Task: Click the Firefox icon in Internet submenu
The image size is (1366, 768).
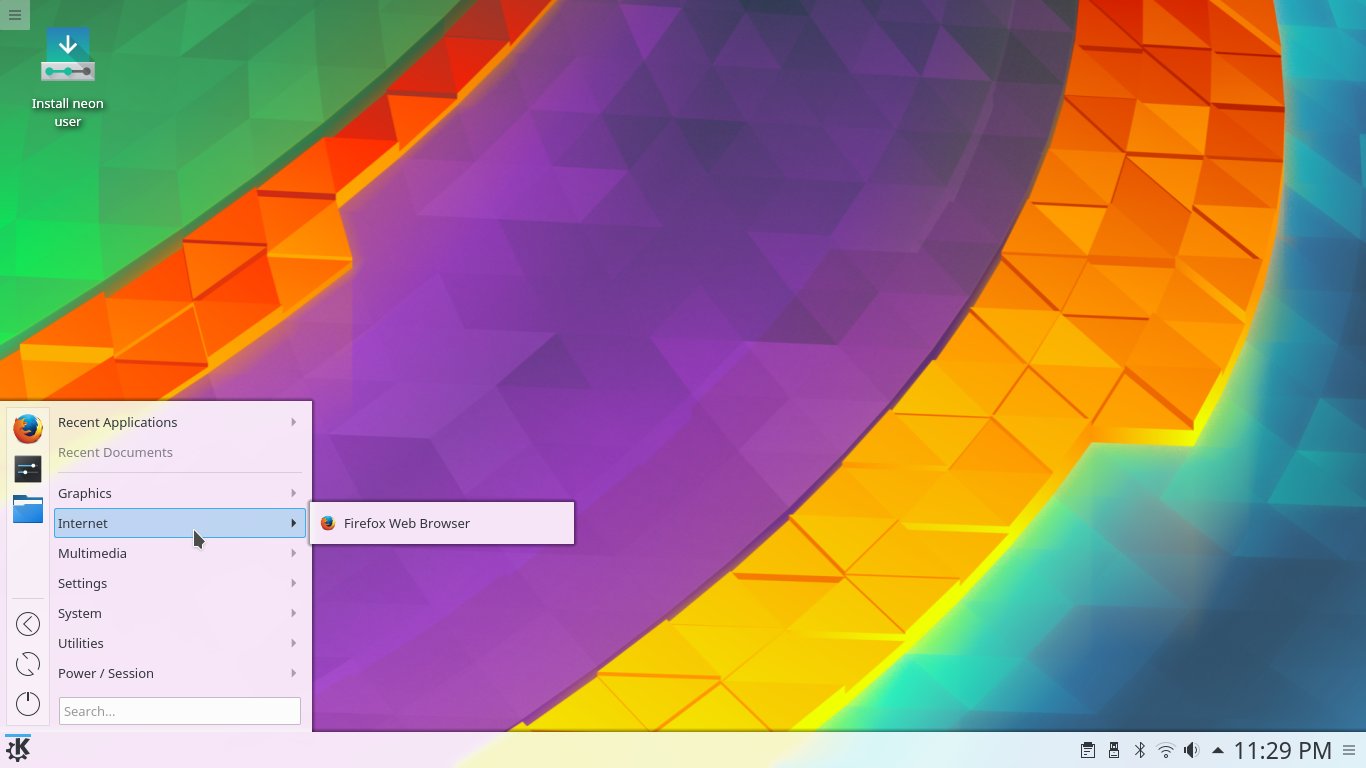Action: (x=327, y=523)
